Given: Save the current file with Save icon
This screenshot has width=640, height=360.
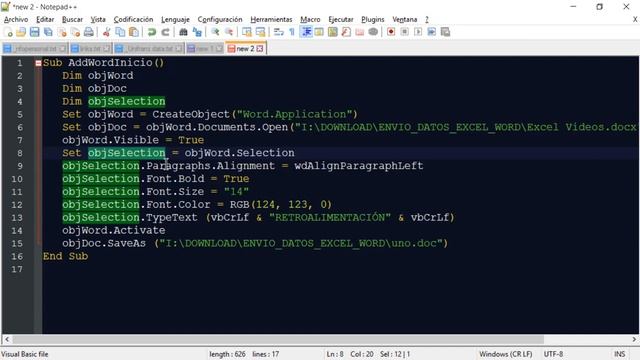Looking at the screenshot, I should coord(35,32).
